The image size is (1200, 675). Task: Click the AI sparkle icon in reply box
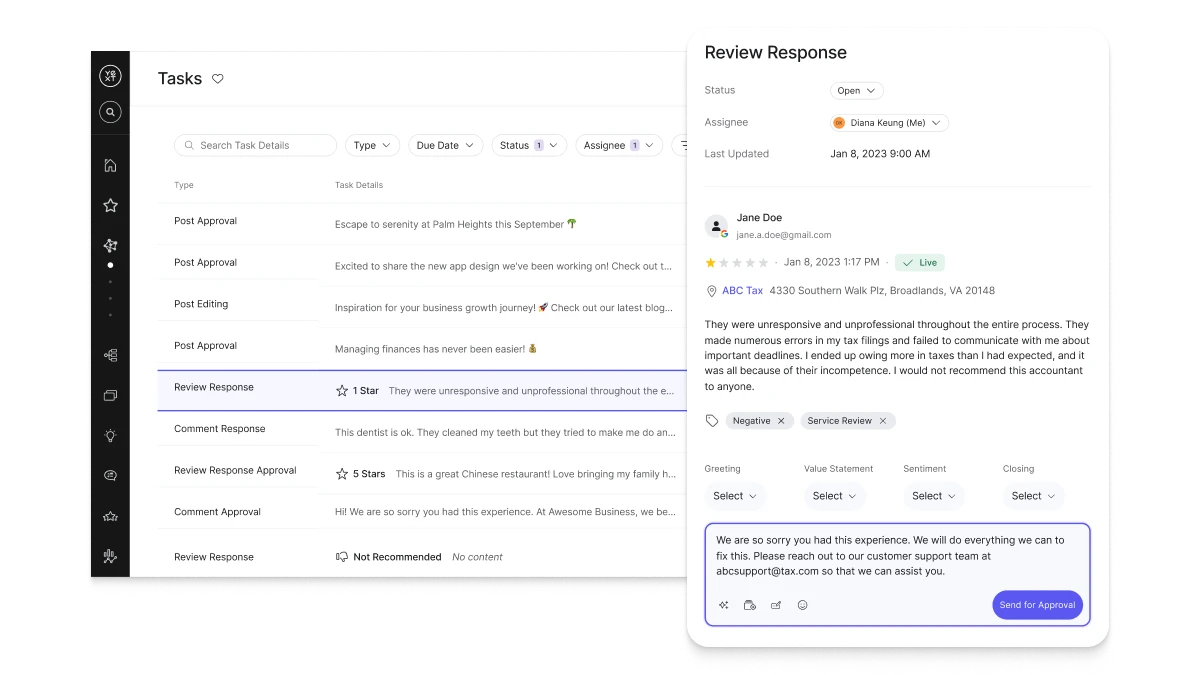click(724, 605)
